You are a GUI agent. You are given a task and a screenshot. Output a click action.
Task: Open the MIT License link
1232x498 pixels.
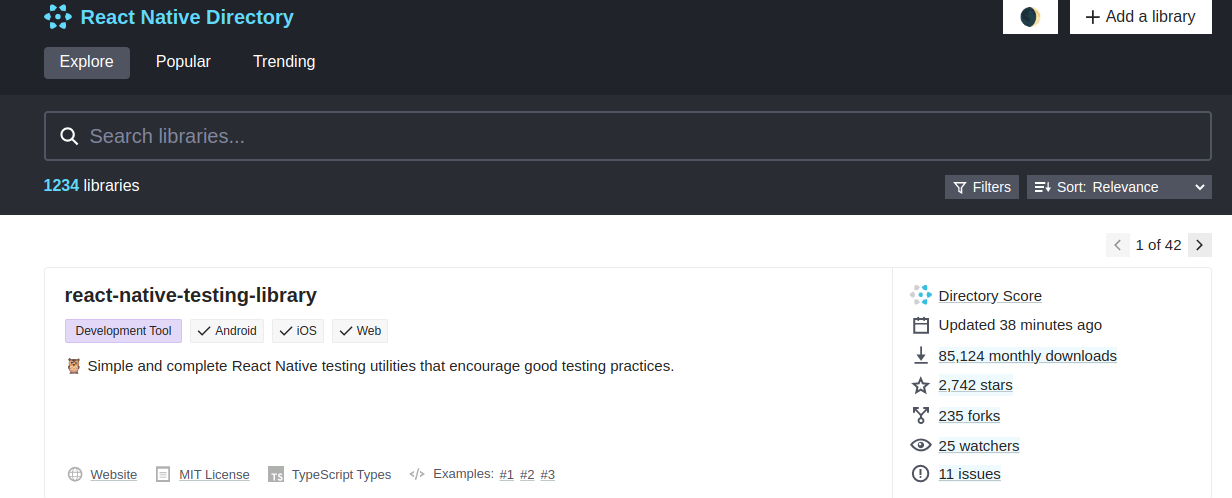214,475
